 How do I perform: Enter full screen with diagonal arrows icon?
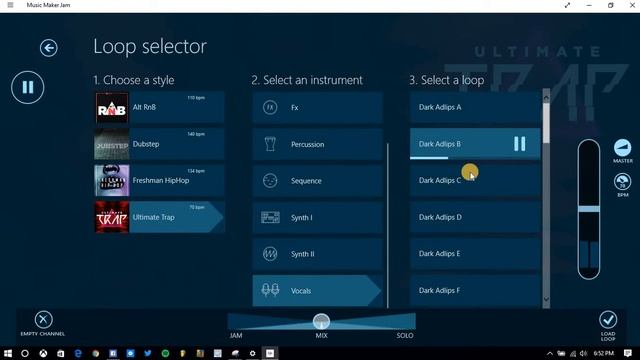pos(567,5)
